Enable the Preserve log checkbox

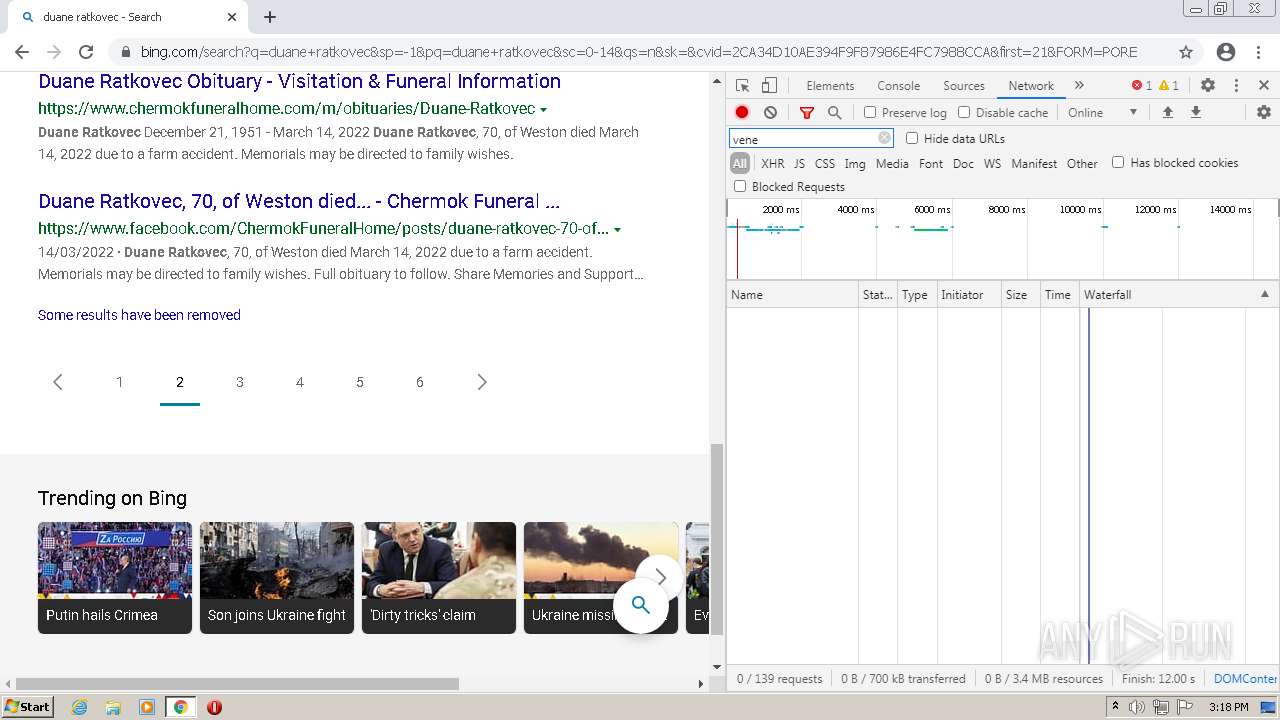coord(870,113)
